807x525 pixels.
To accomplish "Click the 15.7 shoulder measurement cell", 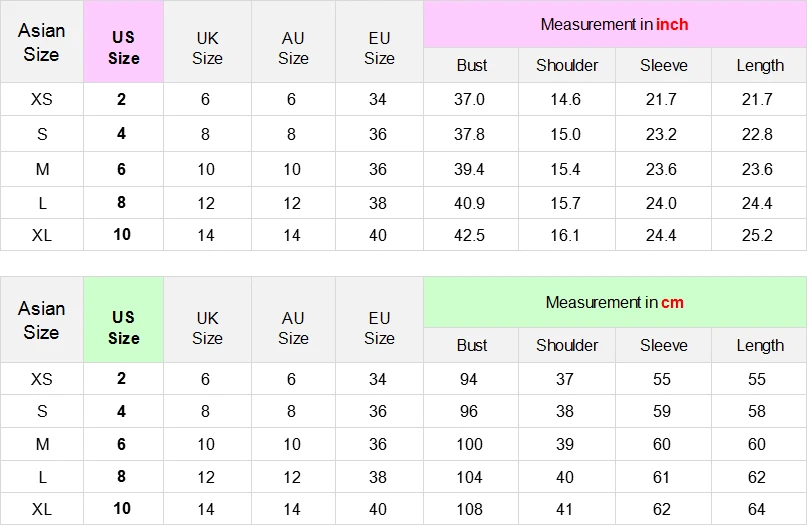I will (x=565, y=204).
